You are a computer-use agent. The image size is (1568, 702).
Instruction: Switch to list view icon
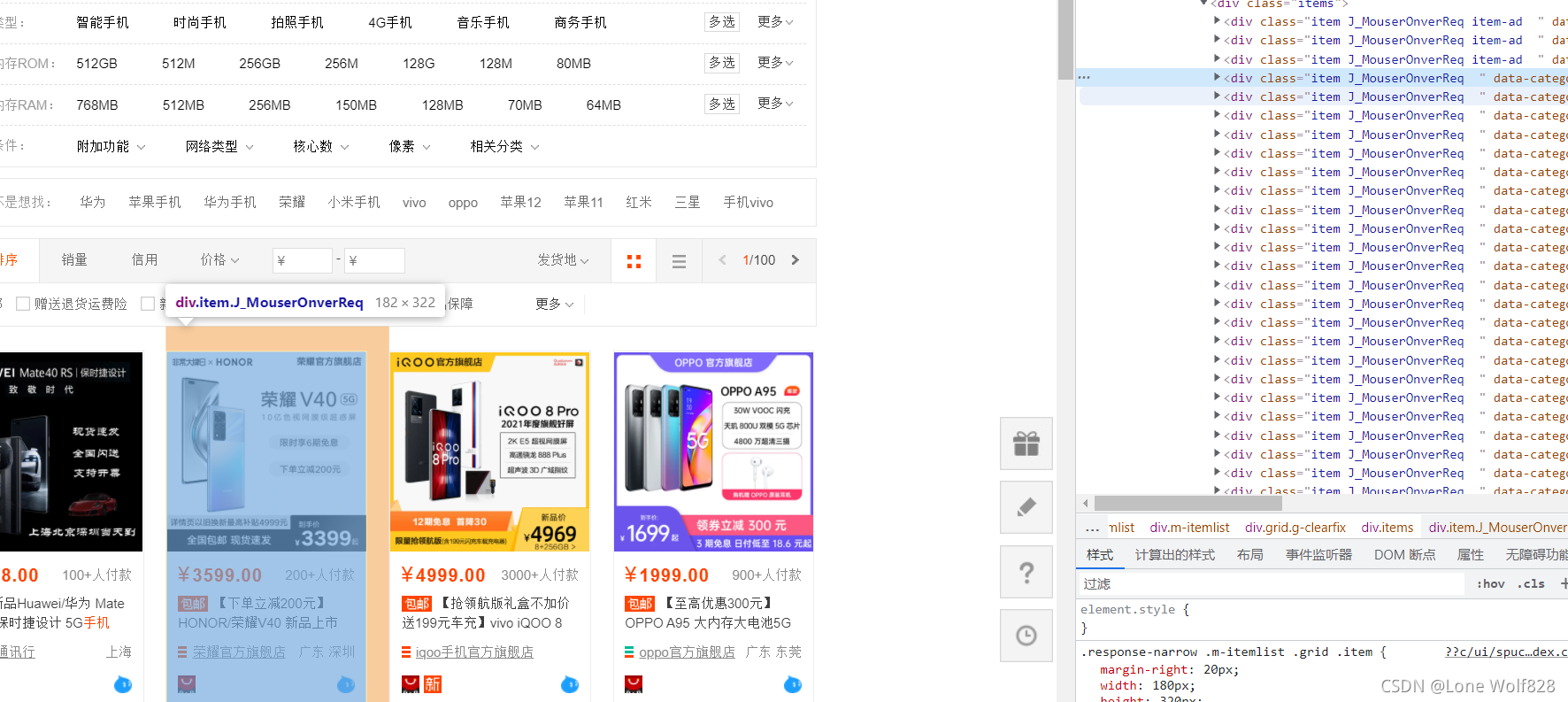[679, 261]
